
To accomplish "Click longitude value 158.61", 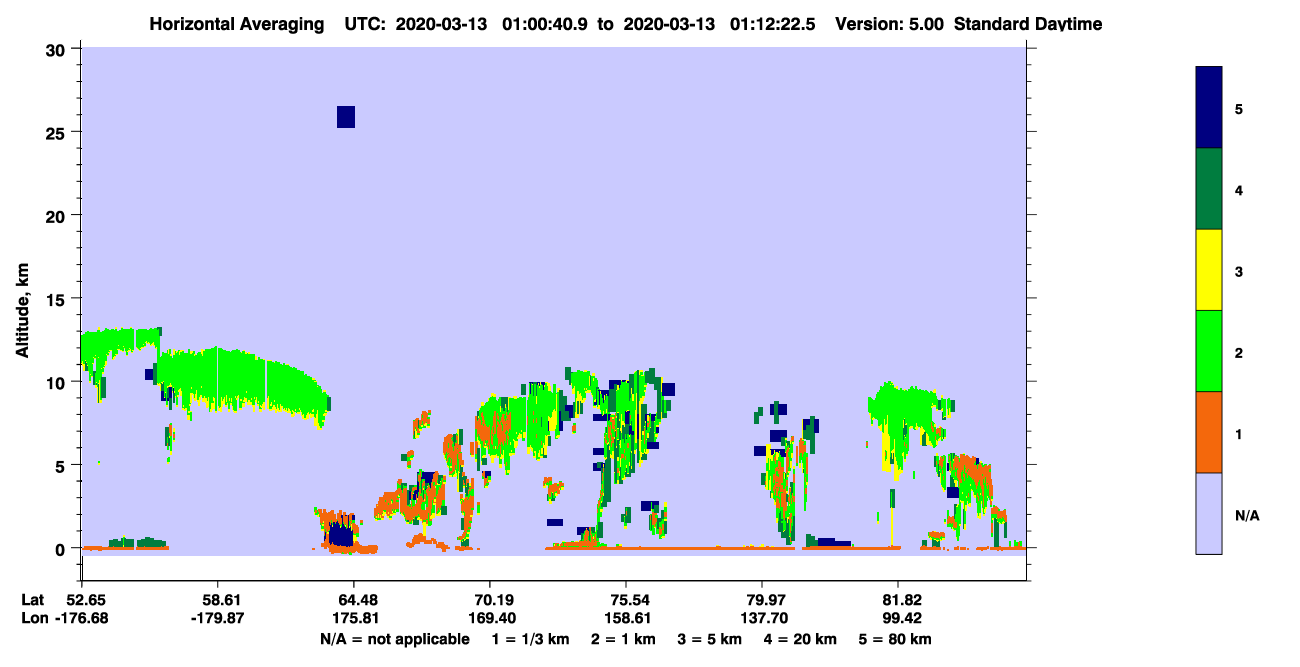I will click(626, 619).
